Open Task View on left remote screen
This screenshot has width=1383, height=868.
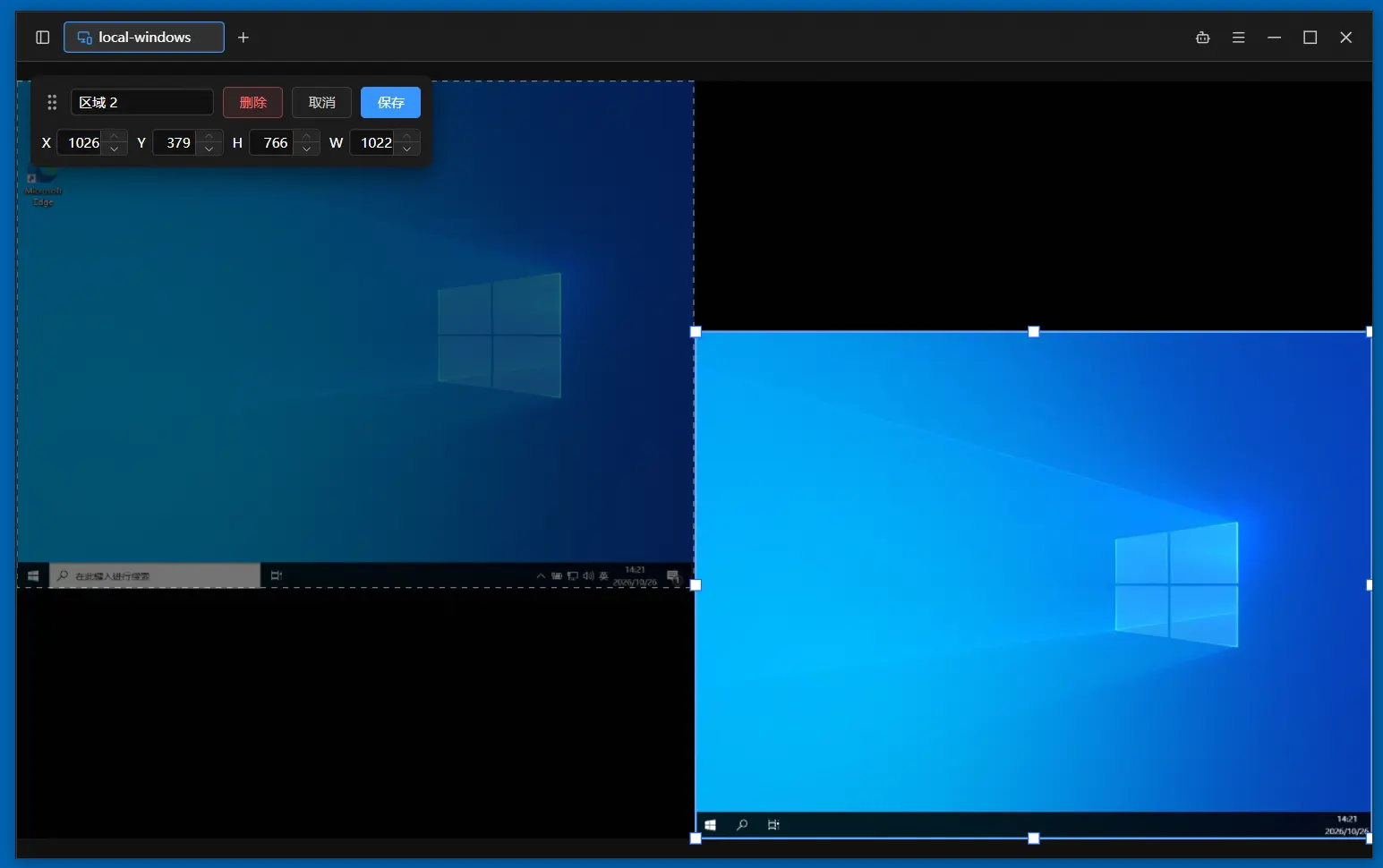[277, 576]
